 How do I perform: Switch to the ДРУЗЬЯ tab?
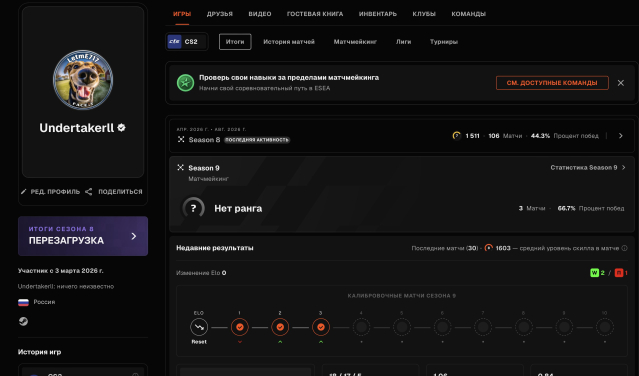pyautogui.click(x=220, y=14)
